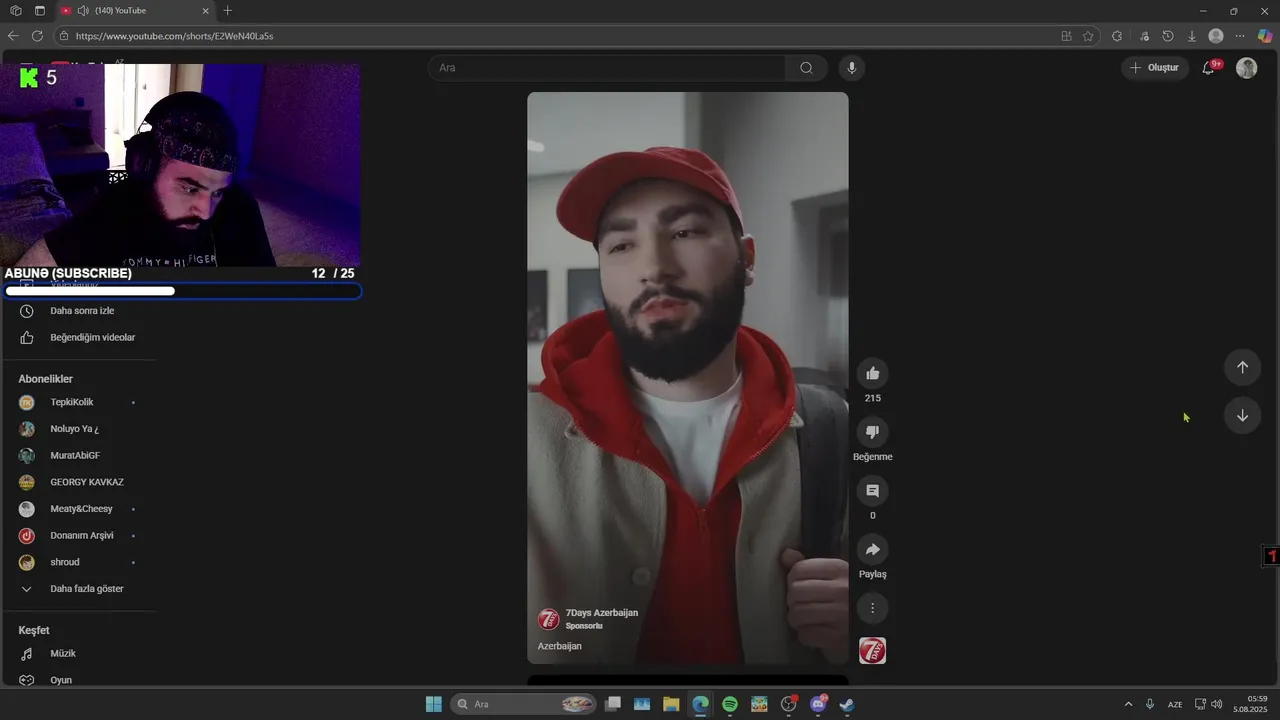The image size is (1280, 720).
Task: Open YouTube account avatar menu
Action: [x=1246, y=68]
